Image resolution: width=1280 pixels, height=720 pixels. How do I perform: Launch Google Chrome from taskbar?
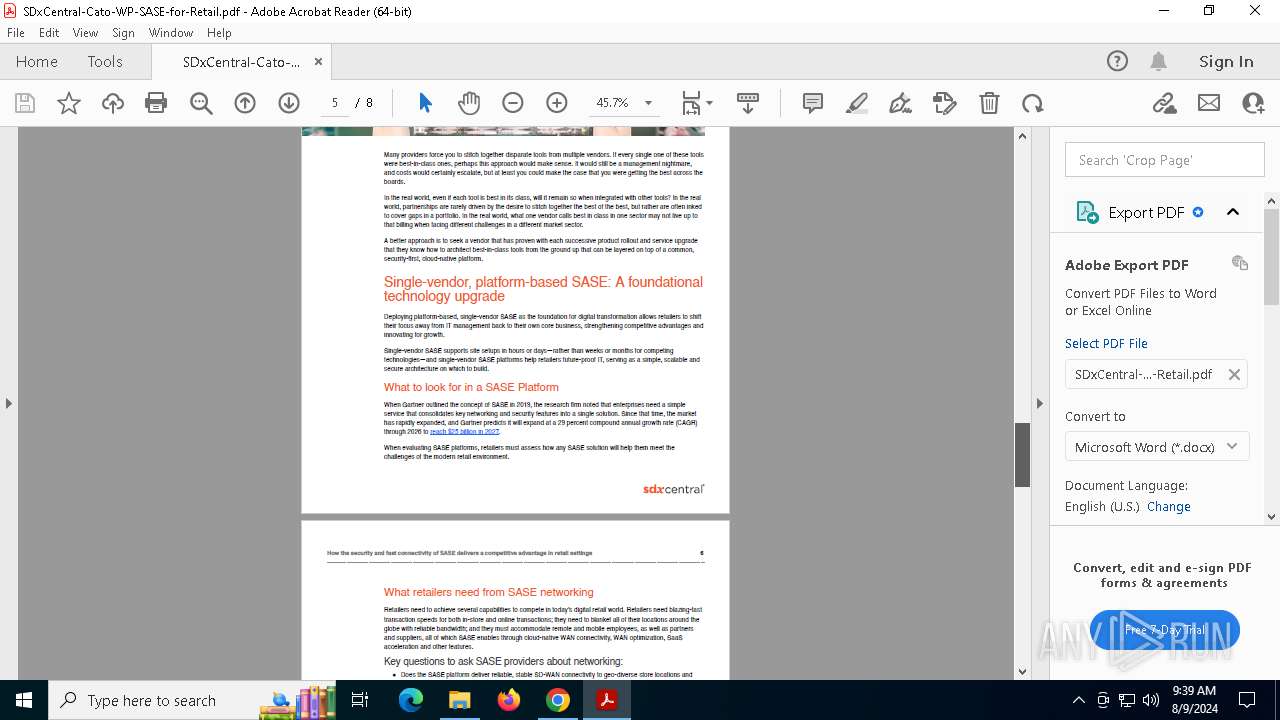coord(558,700)
